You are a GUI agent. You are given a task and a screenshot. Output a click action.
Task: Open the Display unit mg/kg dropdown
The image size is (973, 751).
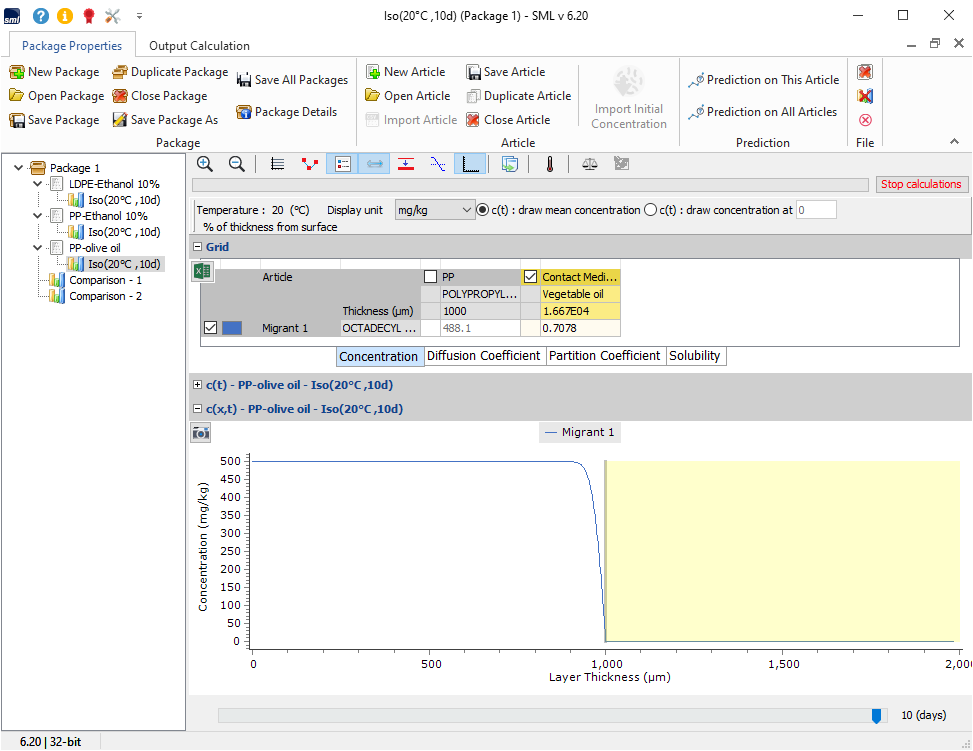[x=434, y=210]
